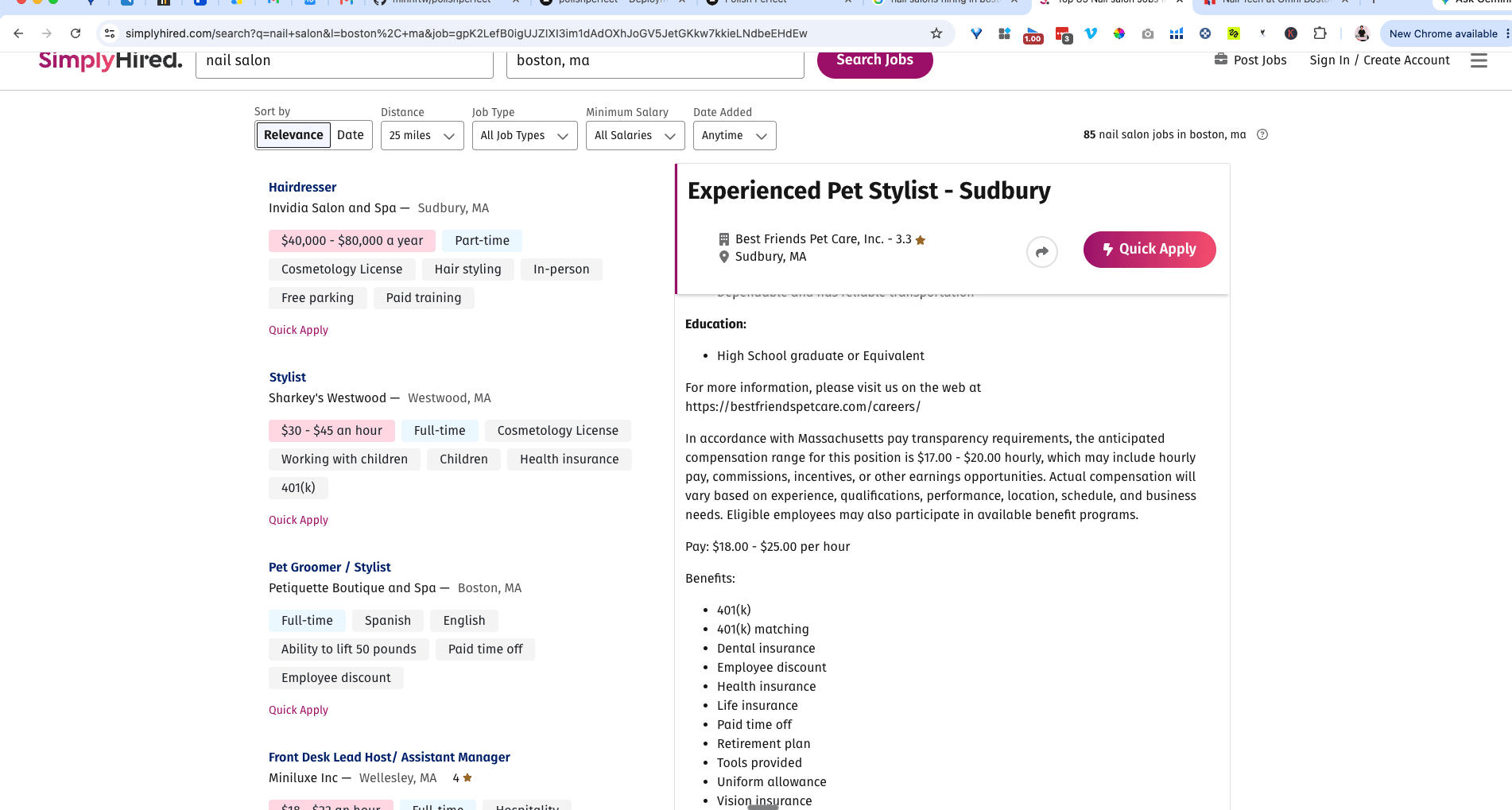Open the site information icon in address bar
Screen dimensions: 1512x810
(110, 33)
